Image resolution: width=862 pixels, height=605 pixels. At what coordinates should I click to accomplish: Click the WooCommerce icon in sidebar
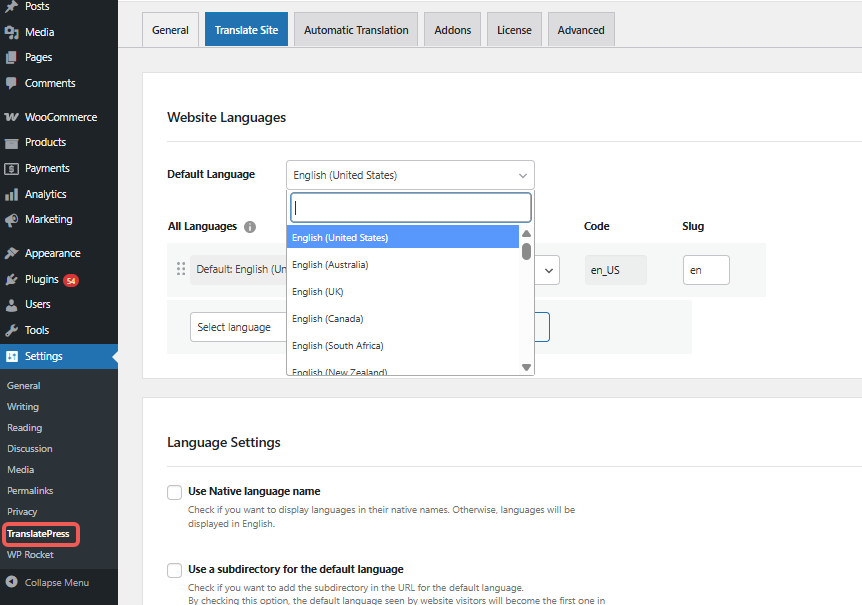[x=12, y=117]
